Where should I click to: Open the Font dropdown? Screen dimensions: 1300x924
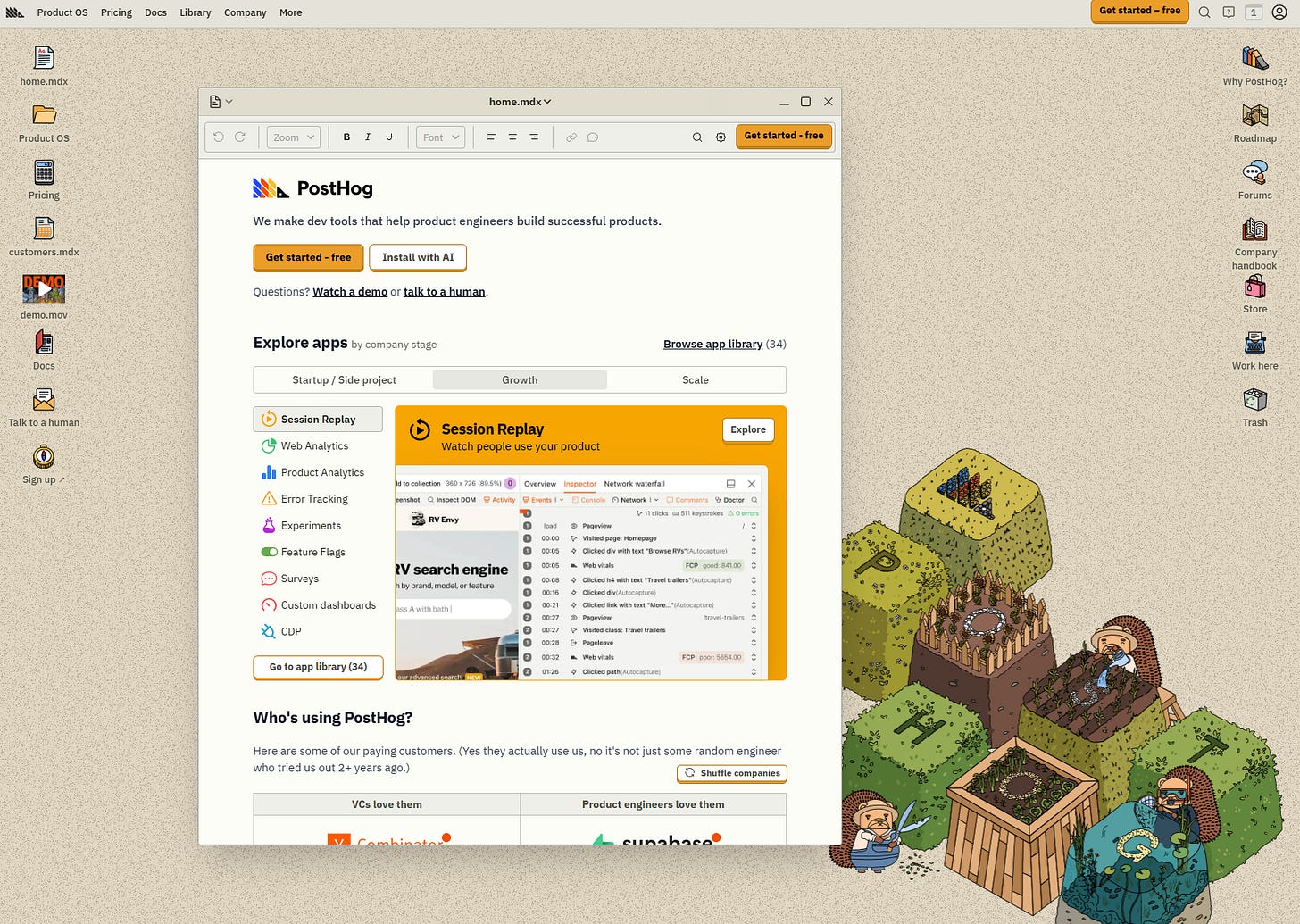(441, 137)
